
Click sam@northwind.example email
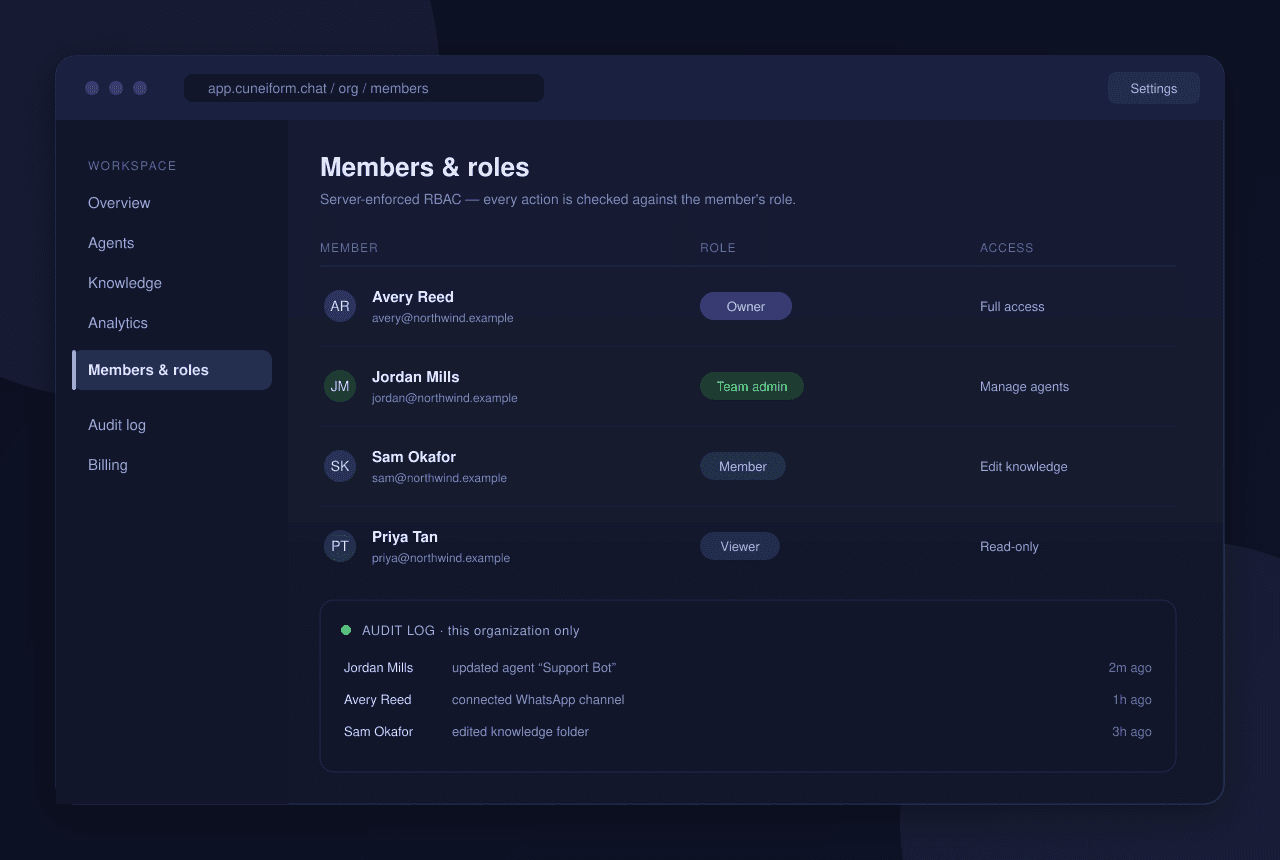coord(440,478)
